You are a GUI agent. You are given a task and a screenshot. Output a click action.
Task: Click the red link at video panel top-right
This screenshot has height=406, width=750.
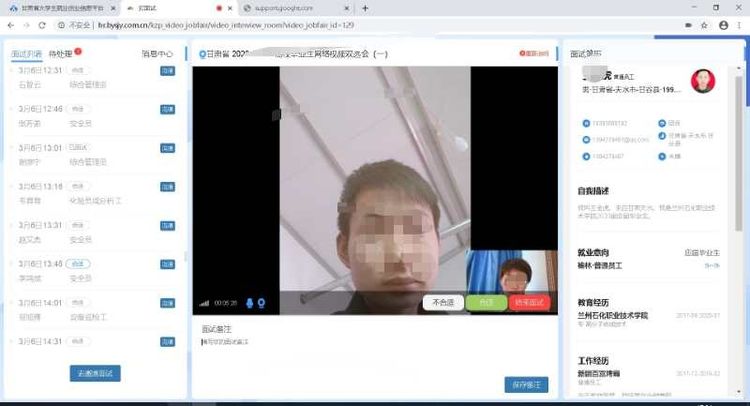(x=534, y=54)
